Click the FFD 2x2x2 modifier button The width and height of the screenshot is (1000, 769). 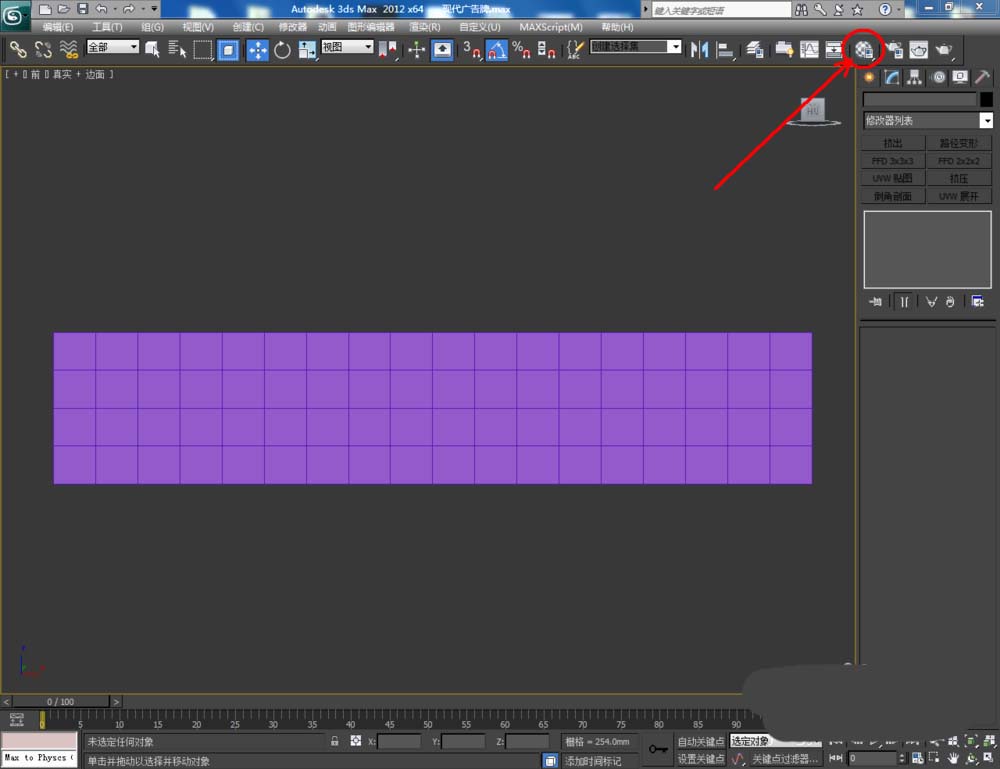point(959,161)
